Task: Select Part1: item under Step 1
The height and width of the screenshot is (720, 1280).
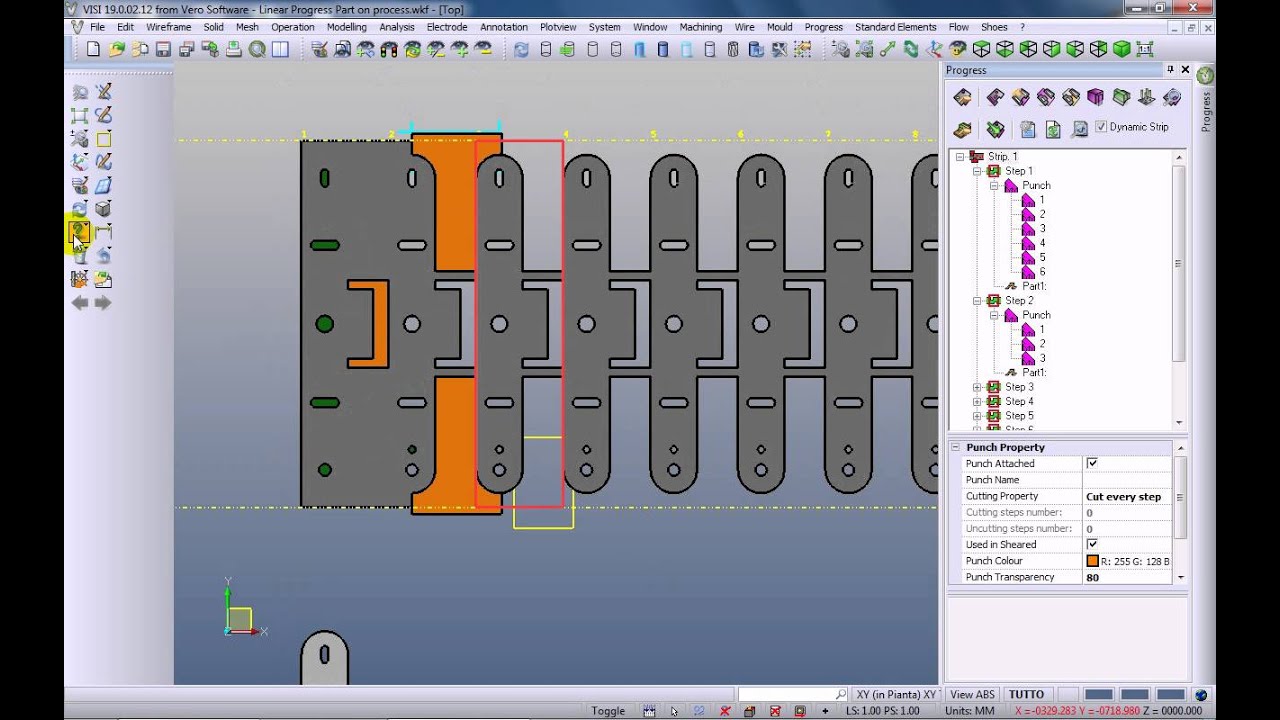Action: pyautogui.click(x=1034, y=286)
